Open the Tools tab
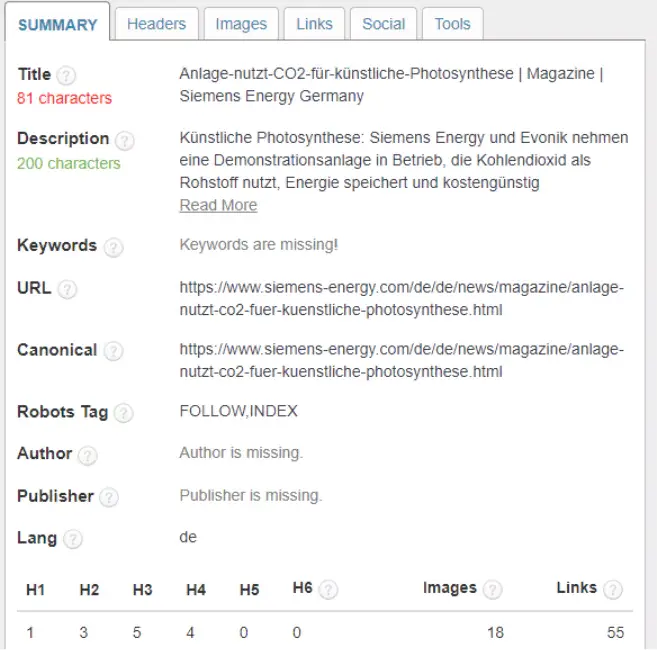Viewport: 657px width, 650px height. (452, 24)
